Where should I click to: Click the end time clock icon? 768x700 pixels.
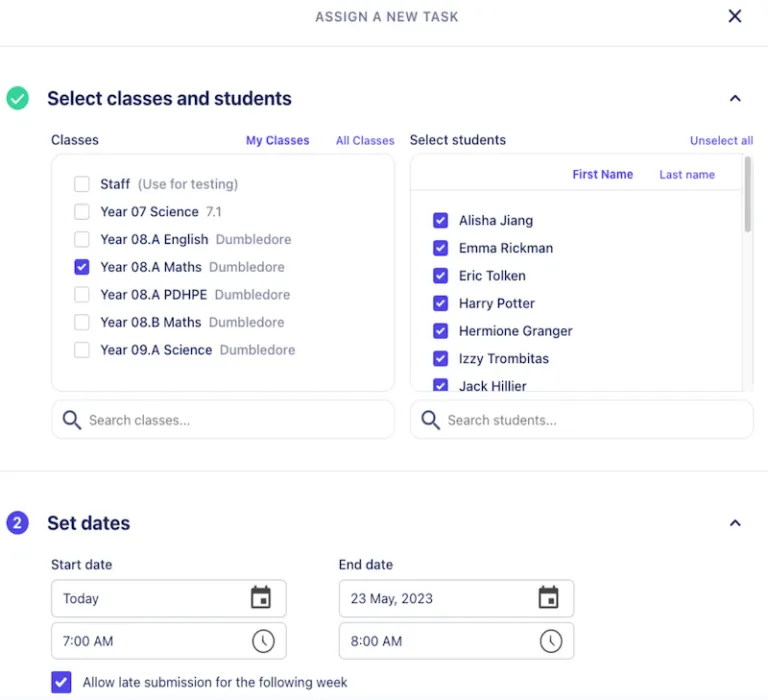[550, 641]
